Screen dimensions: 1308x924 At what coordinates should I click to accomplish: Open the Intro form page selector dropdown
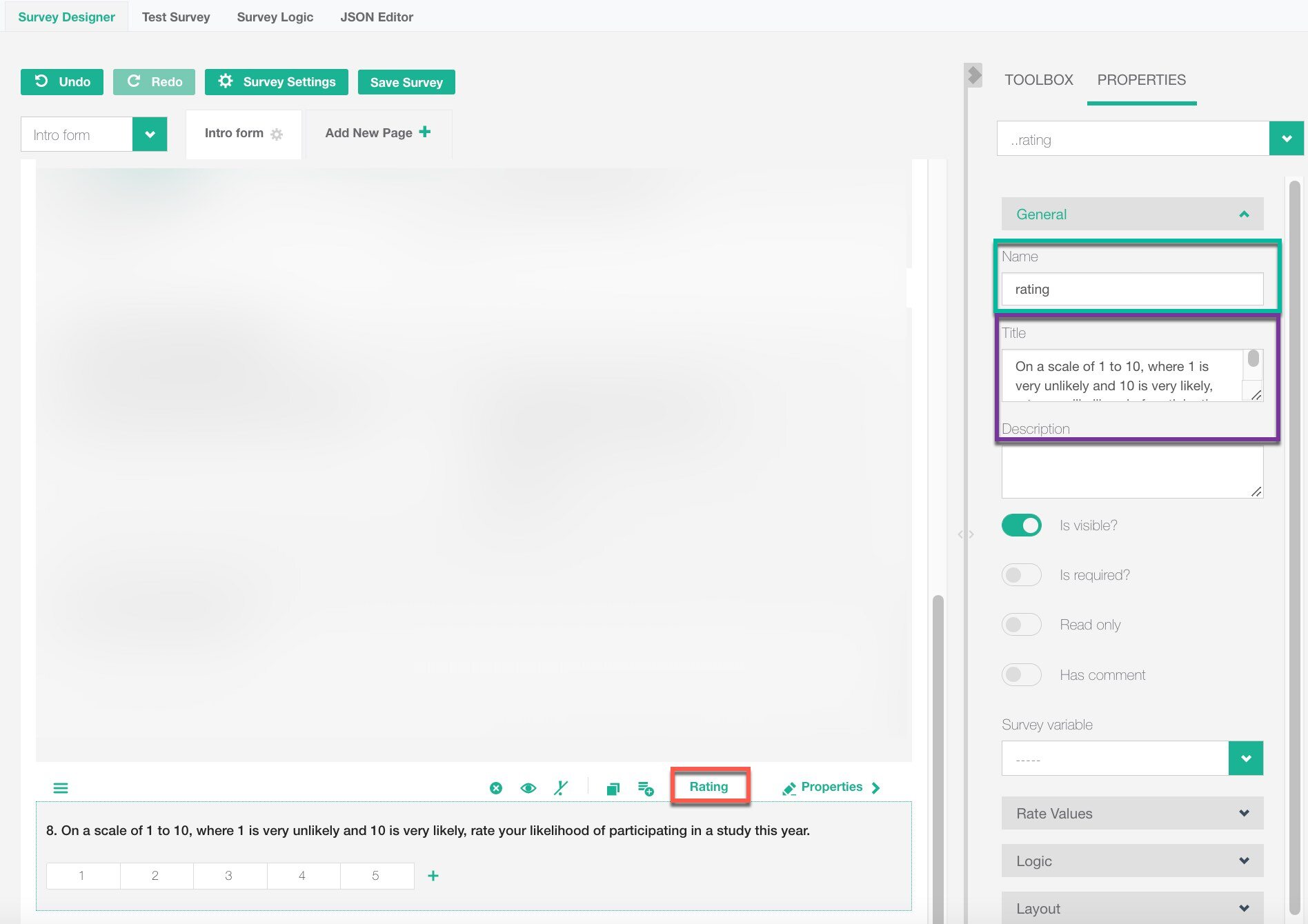[150, 134]
